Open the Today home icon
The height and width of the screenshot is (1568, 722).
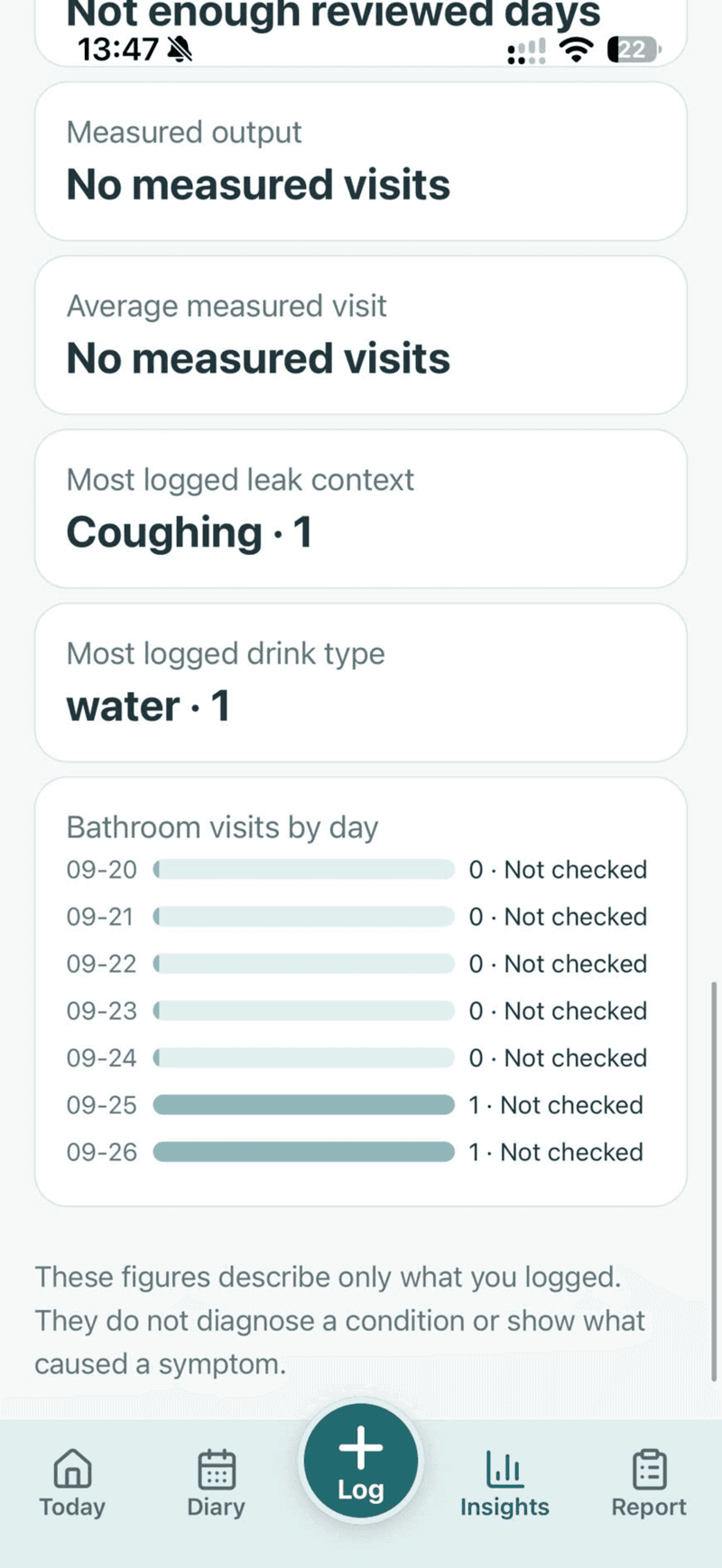72,1469
